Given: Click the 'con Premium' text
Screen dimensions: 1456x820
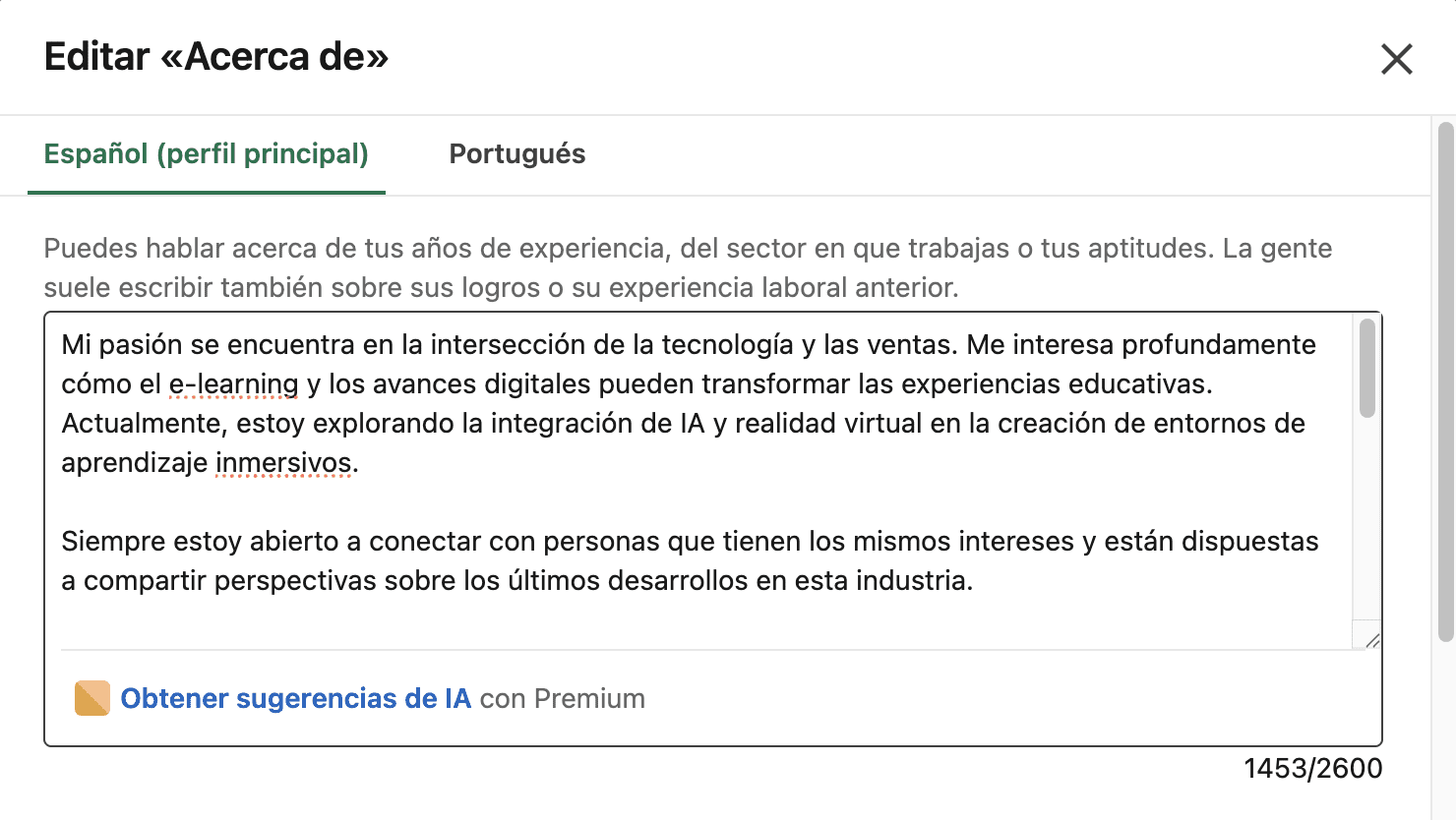Looking at the screenshot, I should coord(563,698).
